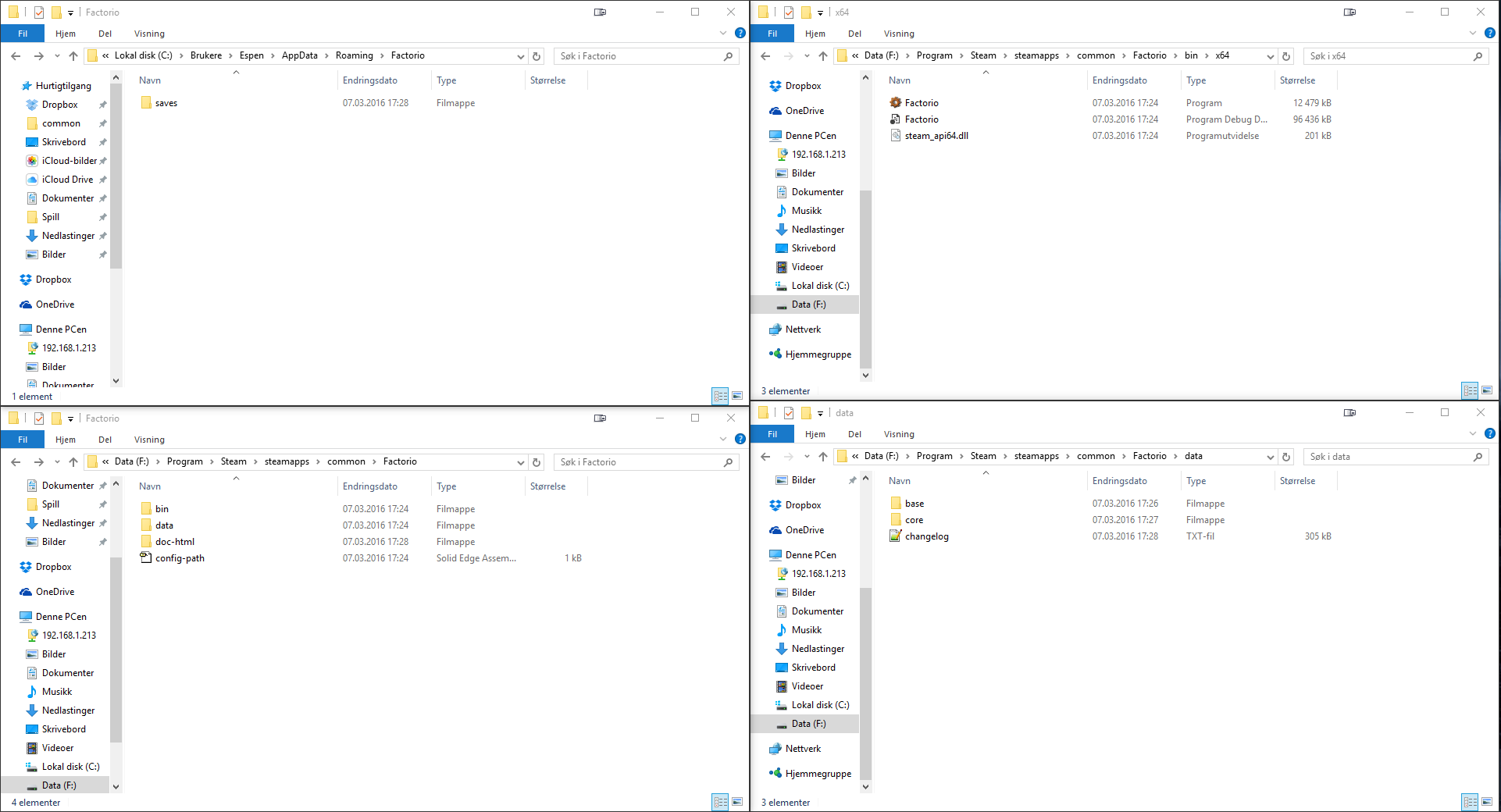This screenshot has height=812, width=1501.
Task: Open the Visning tab in data window
Action: coord(899,434)
